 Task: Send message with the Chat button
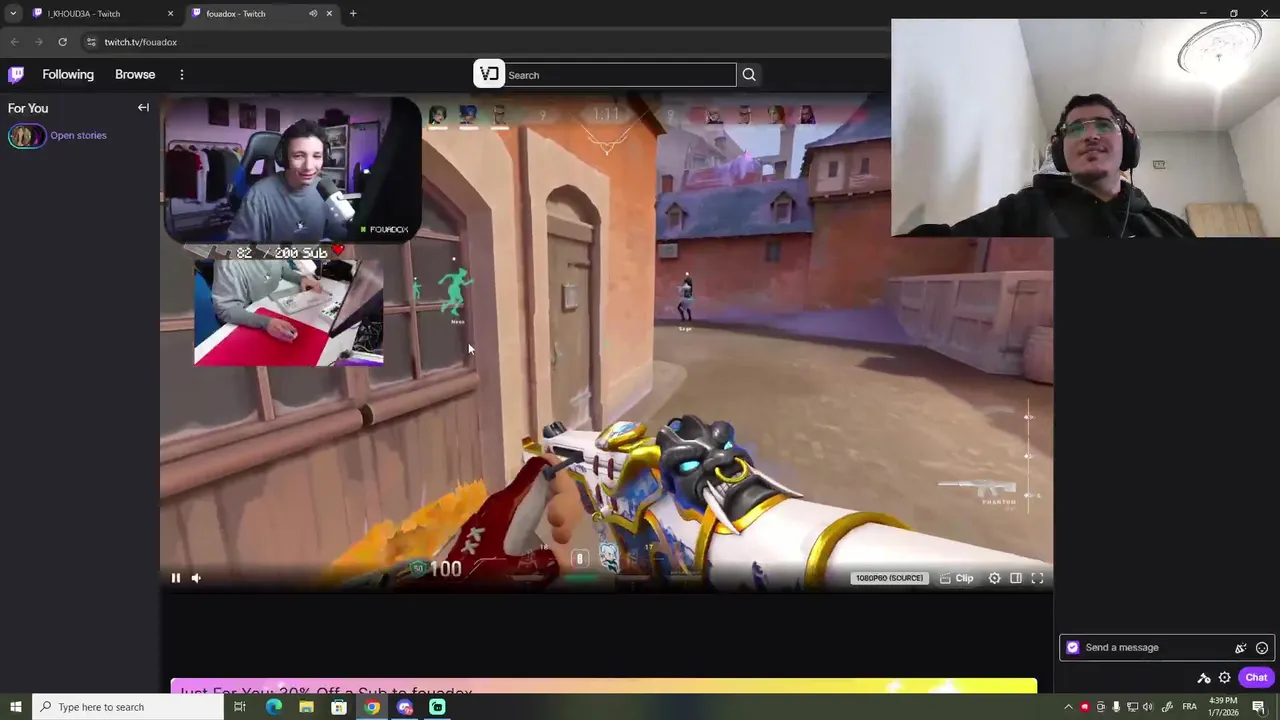(x=1256, y=677)
